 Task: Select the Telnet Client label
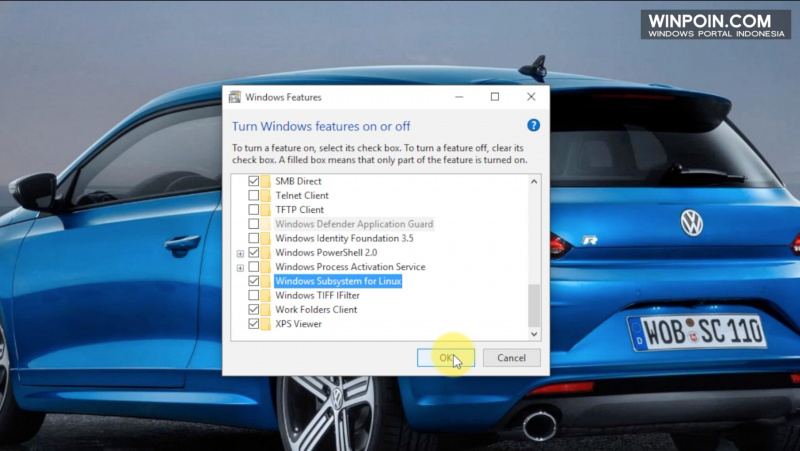(302, 195)
